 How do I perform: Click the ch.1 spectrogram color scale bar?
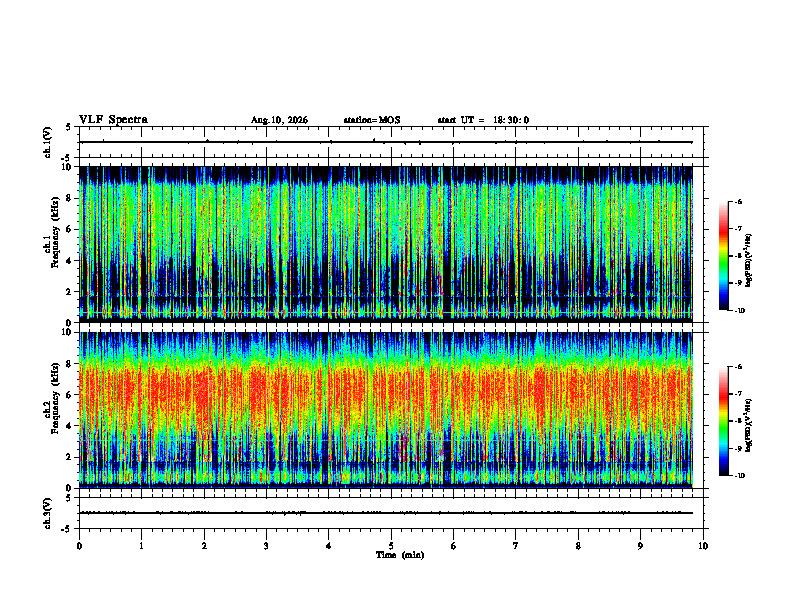[x=723, y=256]
